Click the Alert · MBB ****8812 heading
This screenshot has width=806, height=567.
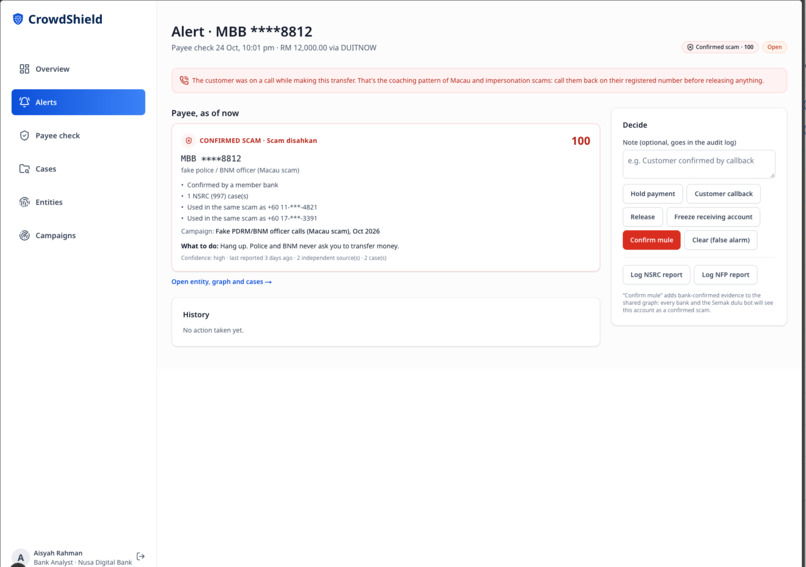pyautogui.click(x=242, y=31)
